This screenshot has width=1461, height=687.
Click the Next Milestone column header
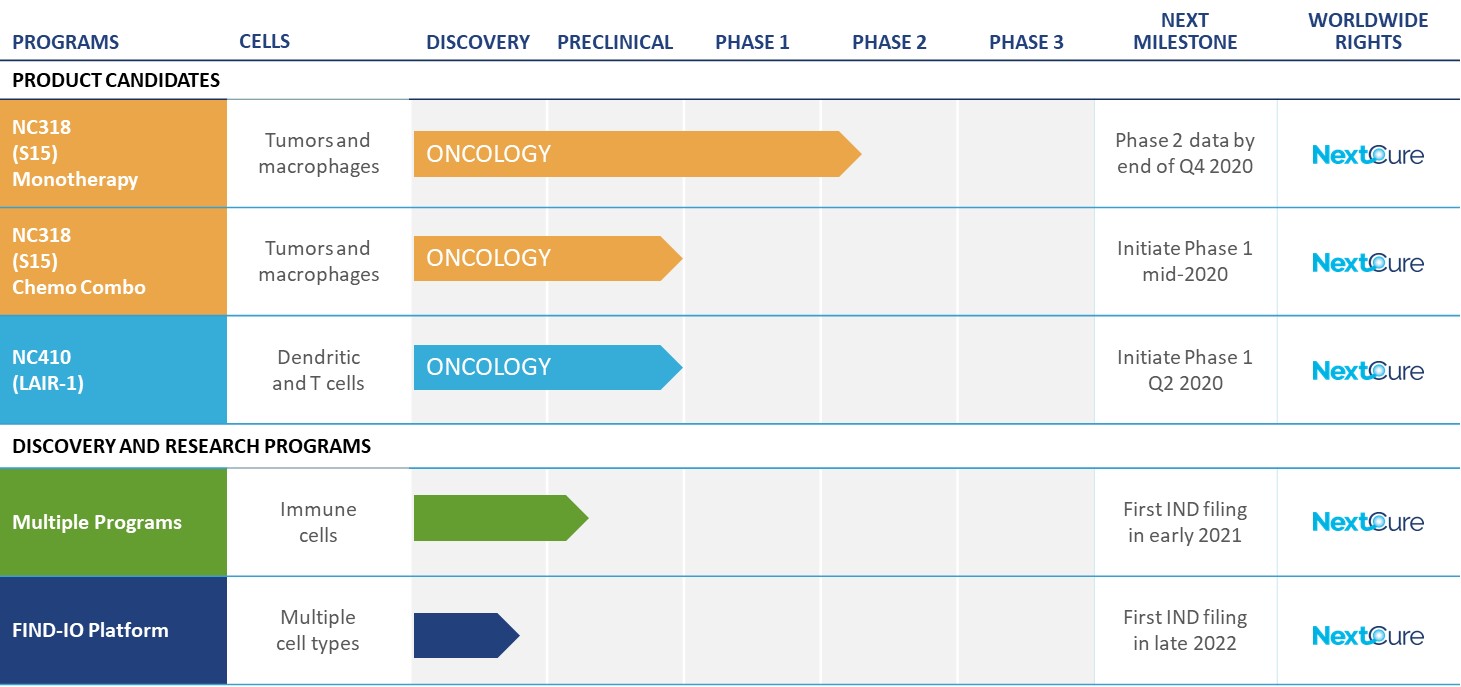(1185, 31)
